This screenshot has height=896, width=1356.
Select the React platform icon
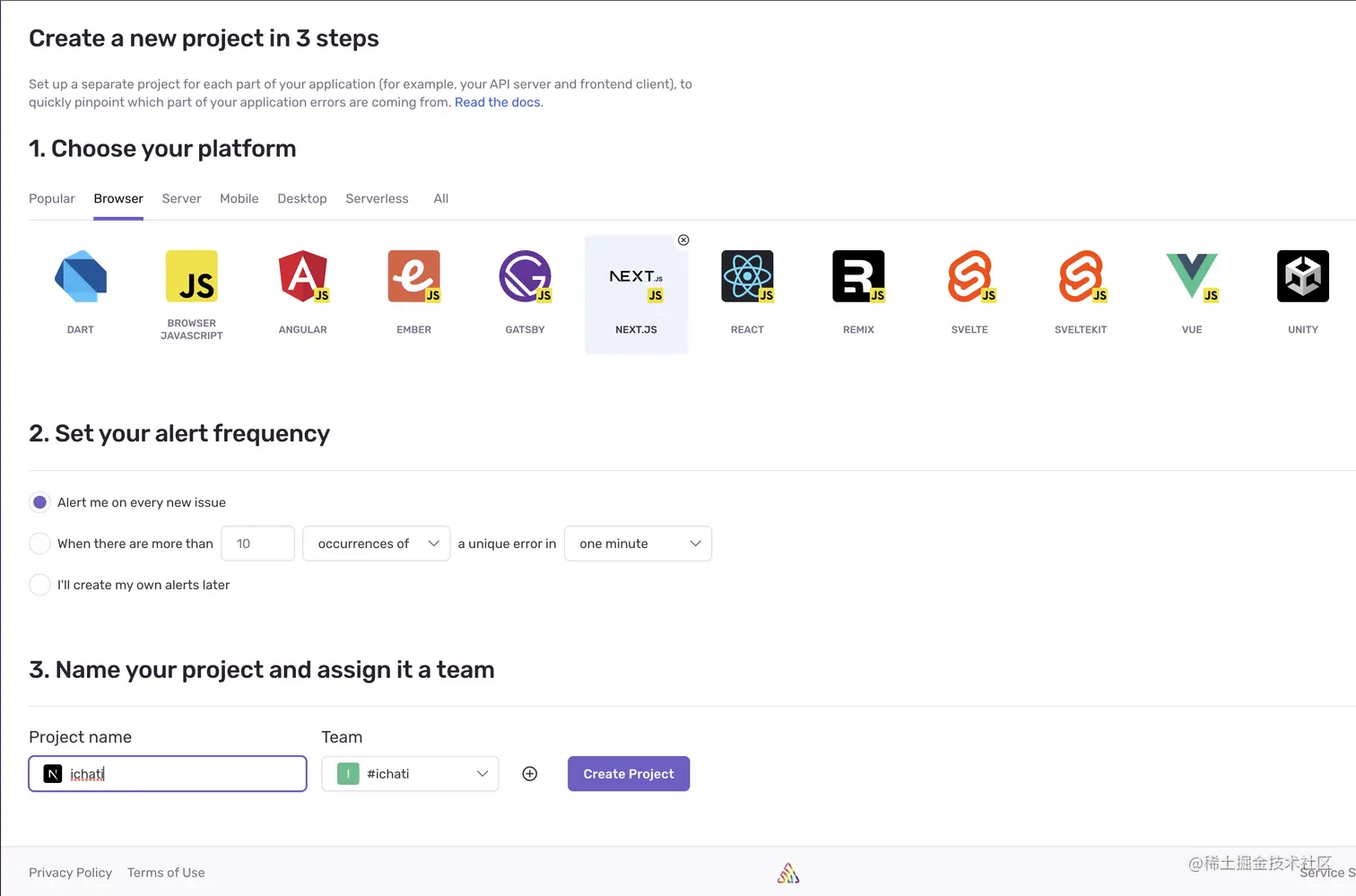[748, 276]
